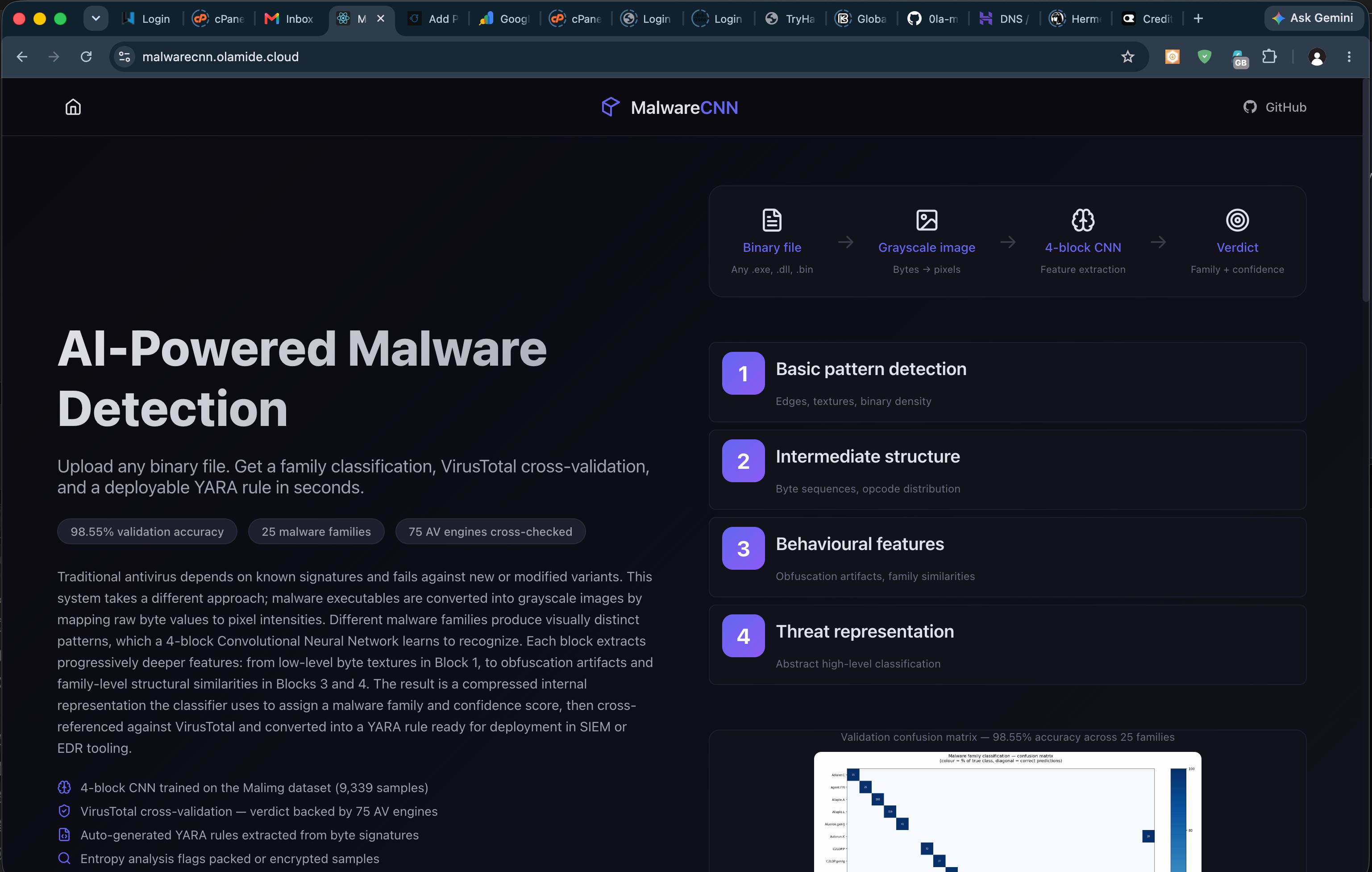
Task: Open the browser profile avatar
Action: coord(1317,56)
